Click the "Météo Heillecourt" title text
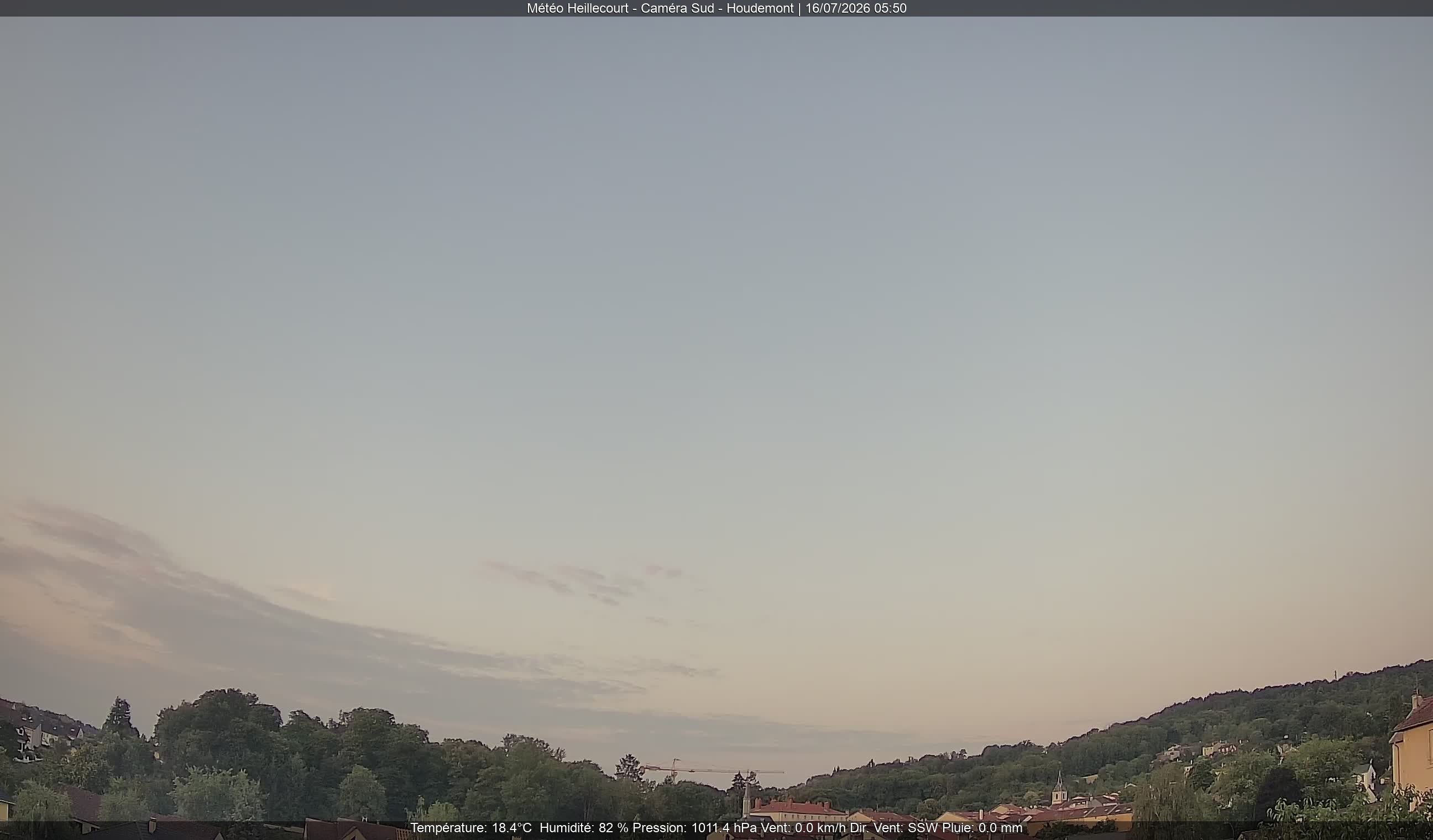Screen dimensions: 1433x840 coord(577,8)
